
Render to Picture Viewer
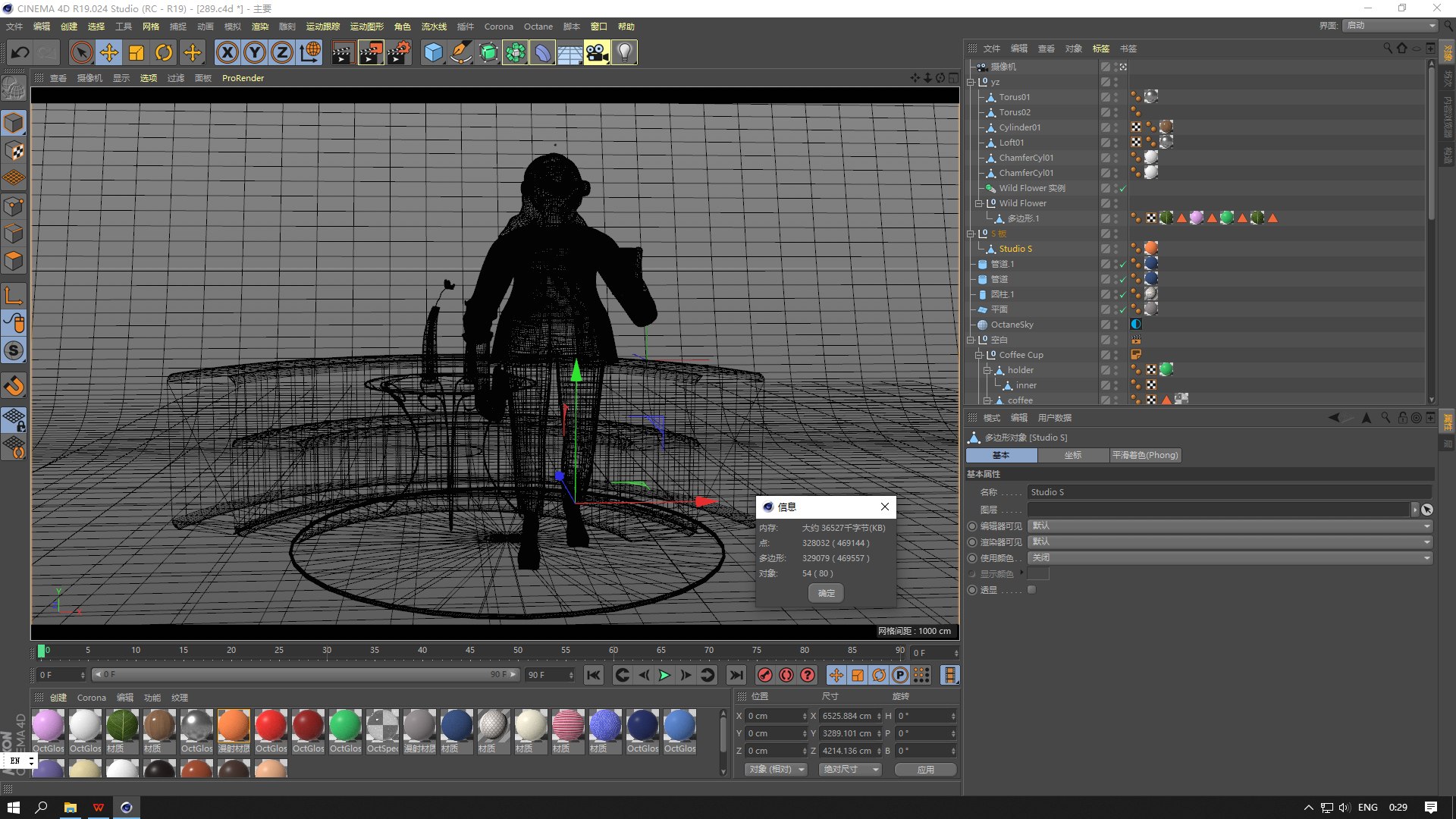(x=371, y=52)
